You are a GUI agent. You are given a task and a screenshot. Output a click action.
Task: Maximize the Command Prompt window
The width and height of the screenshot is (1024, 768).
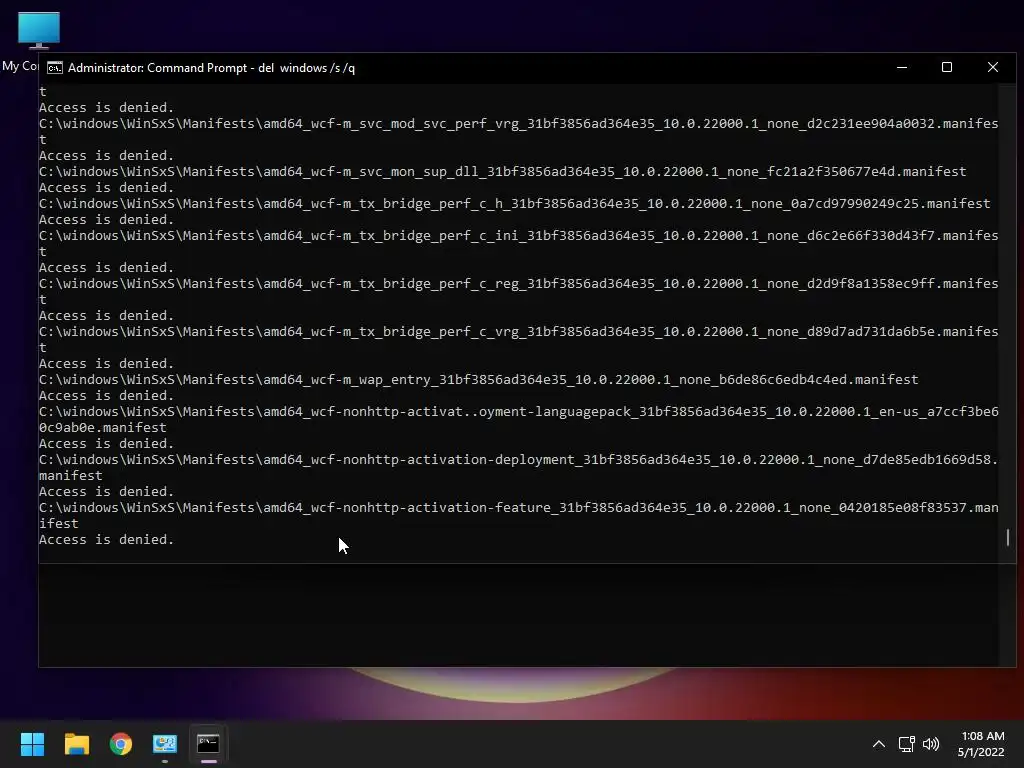click(947, 67)
